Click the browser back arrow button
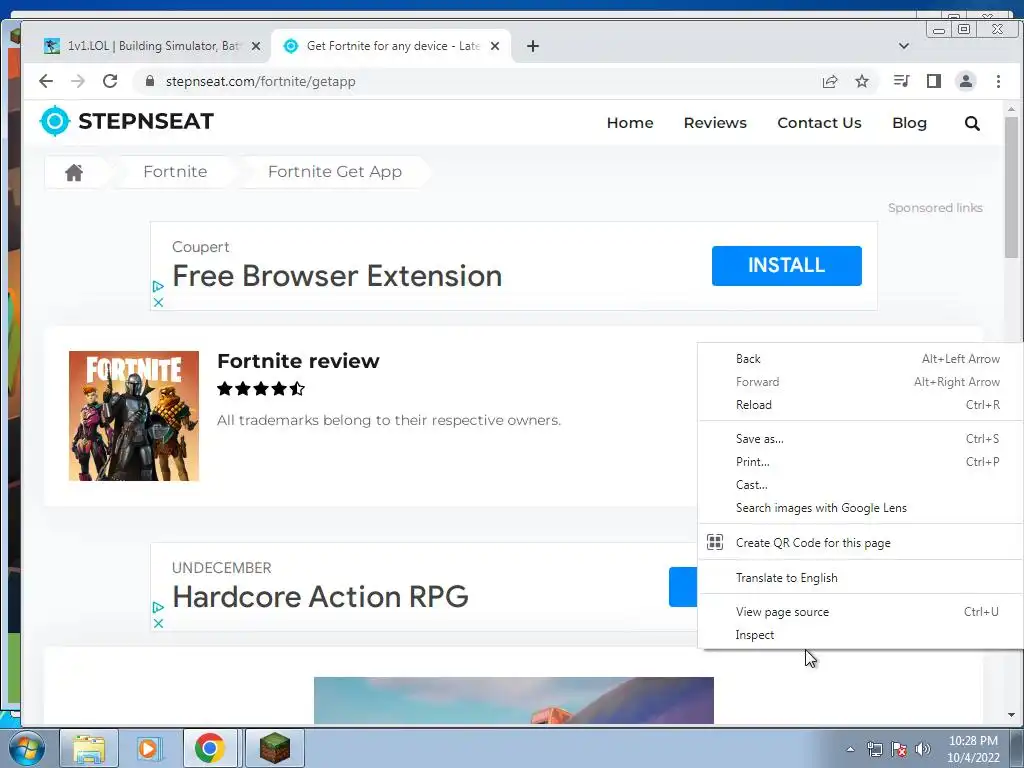Viewport: 1024px width, 768px height. [45, 81]
